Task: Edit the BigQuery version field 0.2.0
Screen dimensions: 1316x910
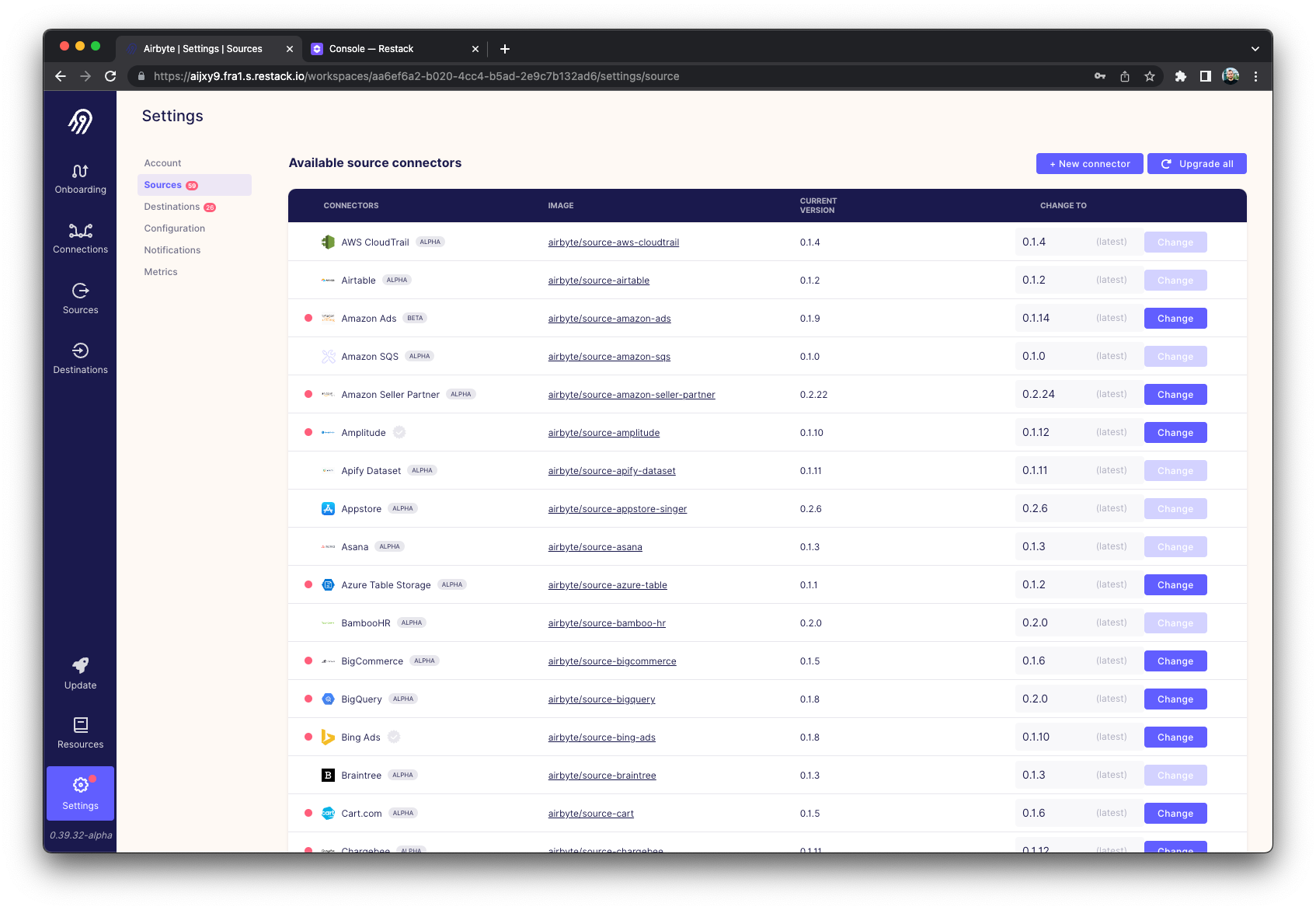Action: [x=1078, y=699]
